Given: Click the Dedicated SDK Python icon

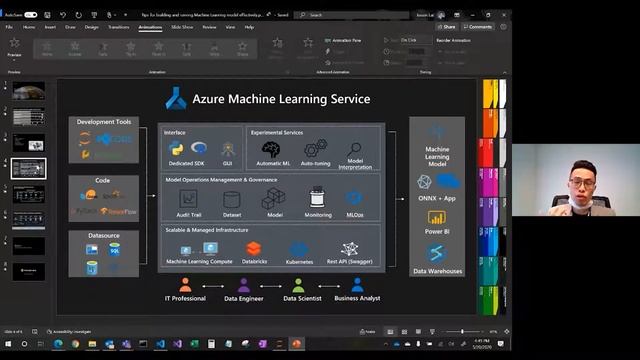Looking at the screenshot, I should (176, 149).
